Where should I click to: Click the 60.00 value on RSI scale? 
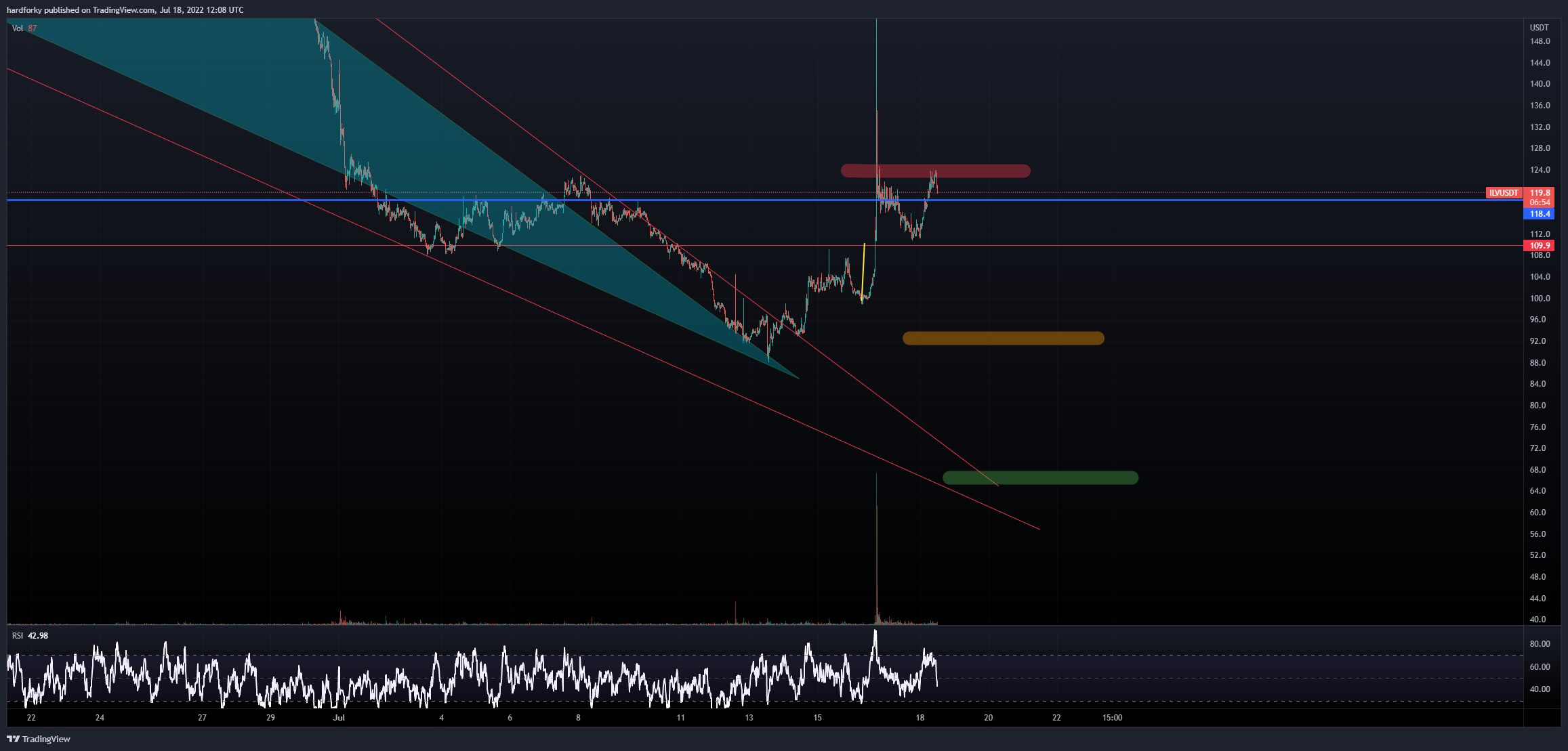pos(1540,667)
